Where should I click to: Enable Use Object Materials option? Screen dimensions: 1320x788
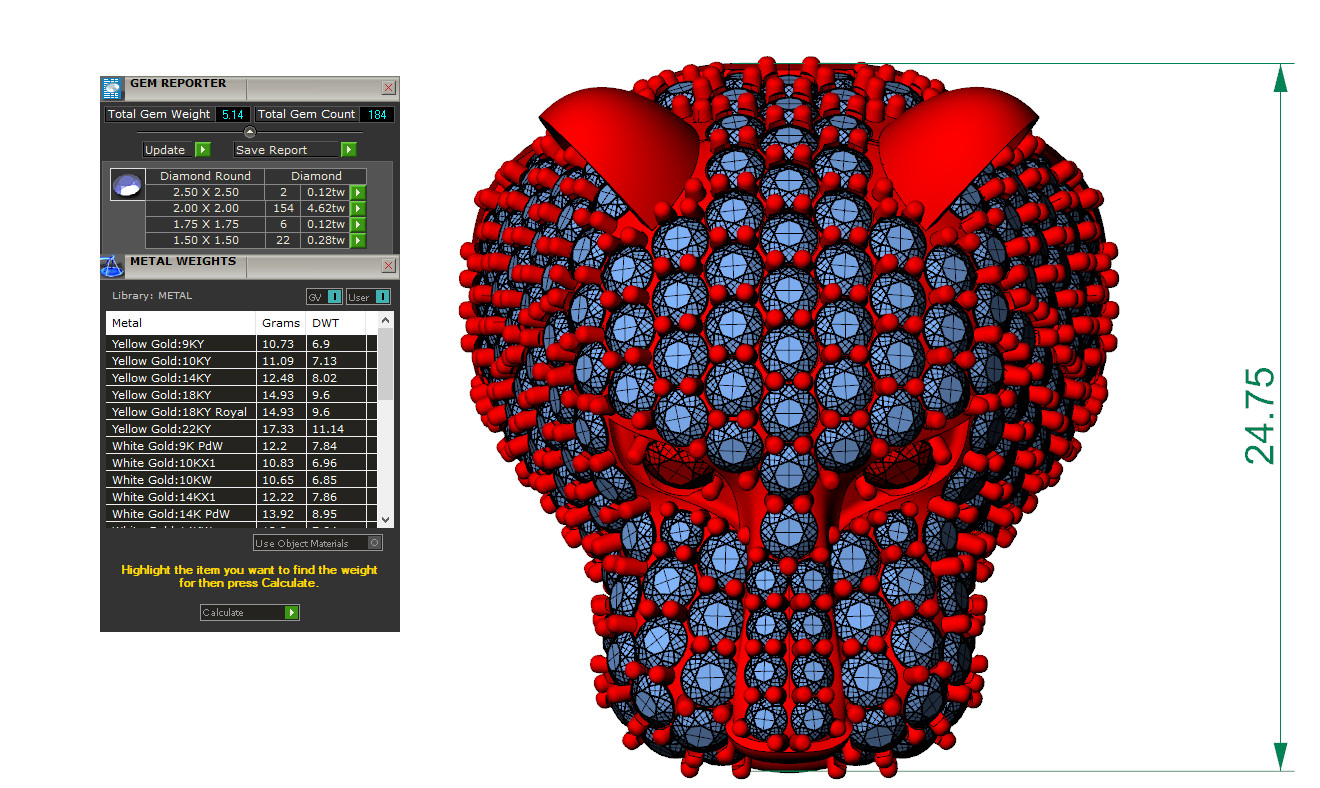[374, 543]
